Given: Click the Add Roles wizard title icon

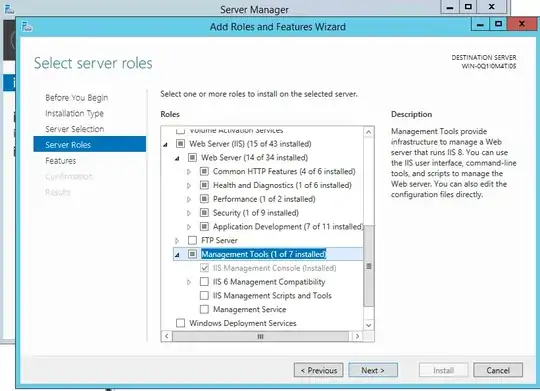Looking at the screenshot, I should click(27, 27).
